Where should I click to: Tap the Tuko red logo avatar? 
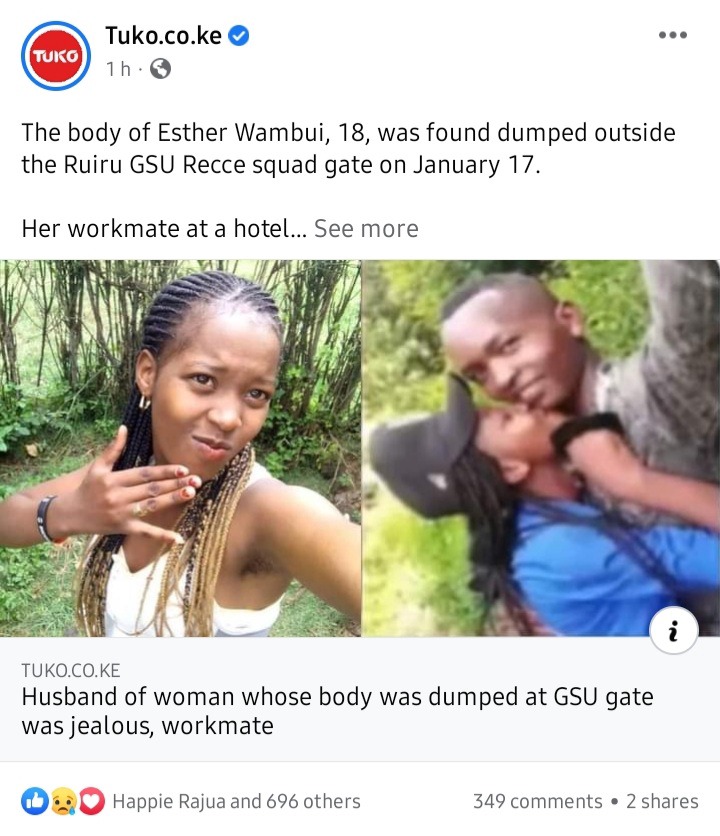(x=56, y=55)
